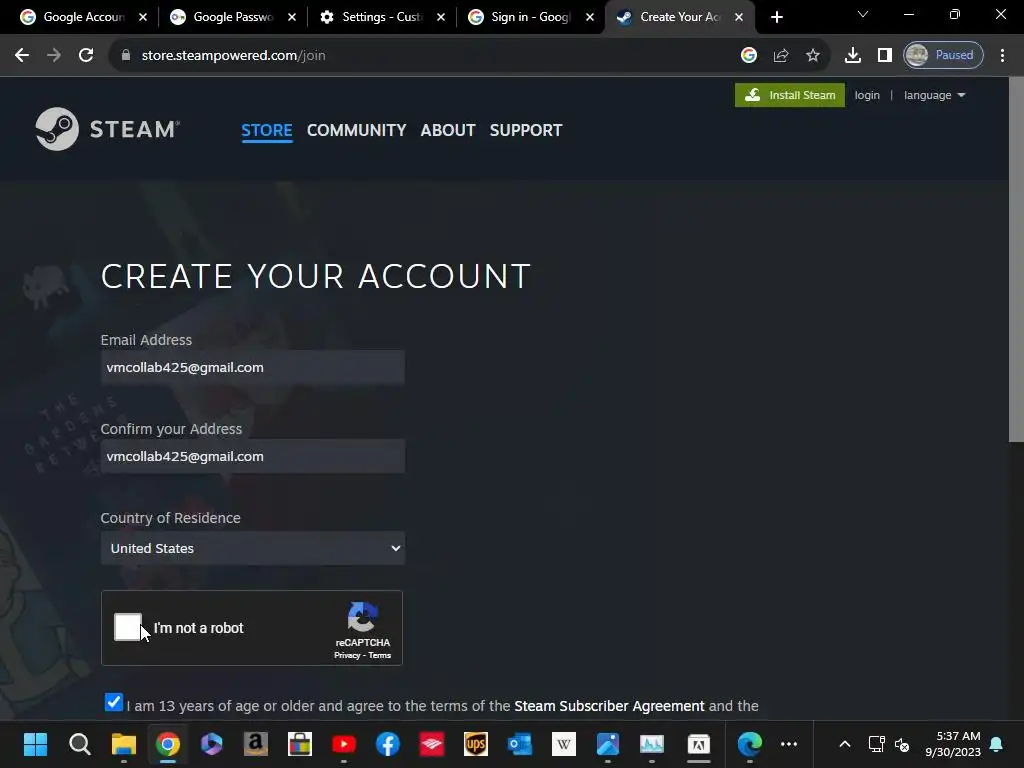1024x768 pixels.
Task: Open Wikipedia app in taskbar
Action: click(x=564, y=744)
